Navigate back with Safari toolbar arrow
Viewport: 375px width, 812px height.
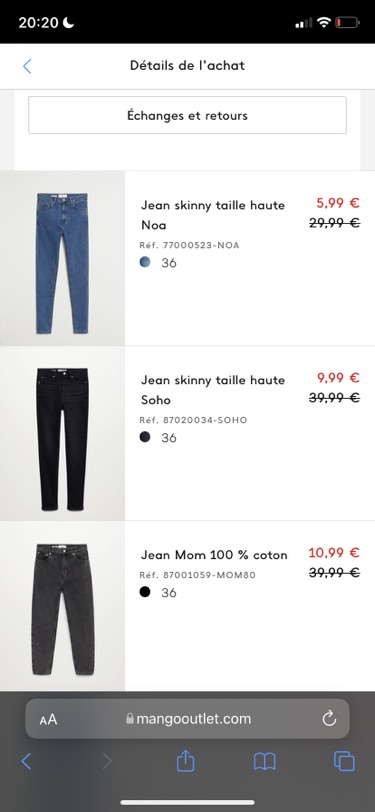coord(26,761)
